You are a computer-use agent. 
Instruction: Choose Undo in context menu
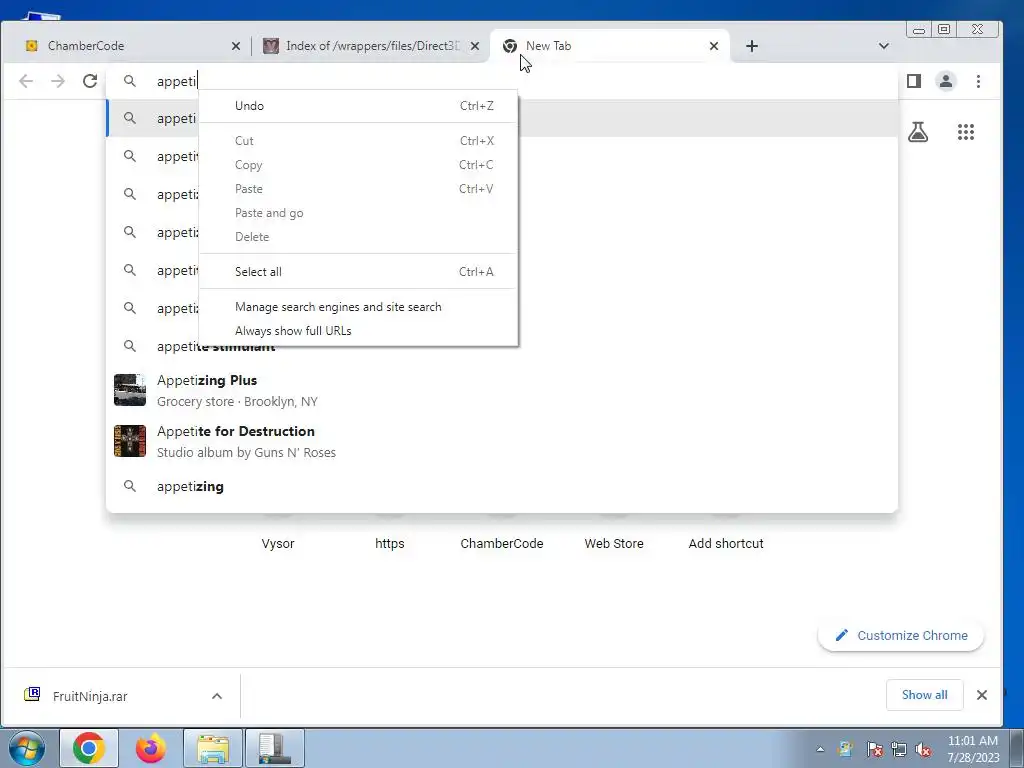(358, 106)
